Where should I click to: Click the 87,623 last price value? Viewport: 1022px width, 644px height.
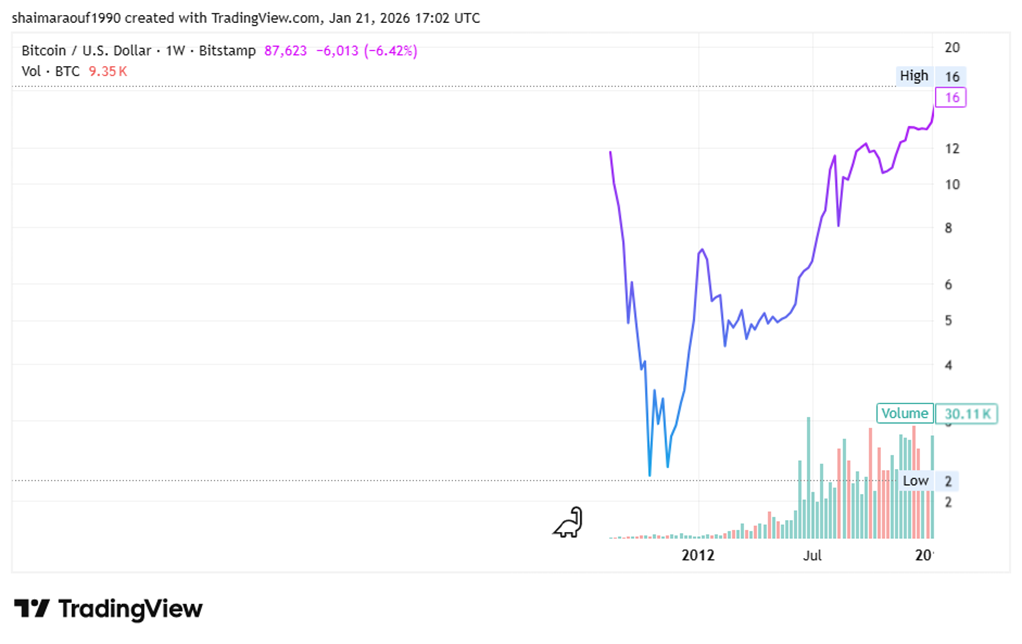[286, 50]
